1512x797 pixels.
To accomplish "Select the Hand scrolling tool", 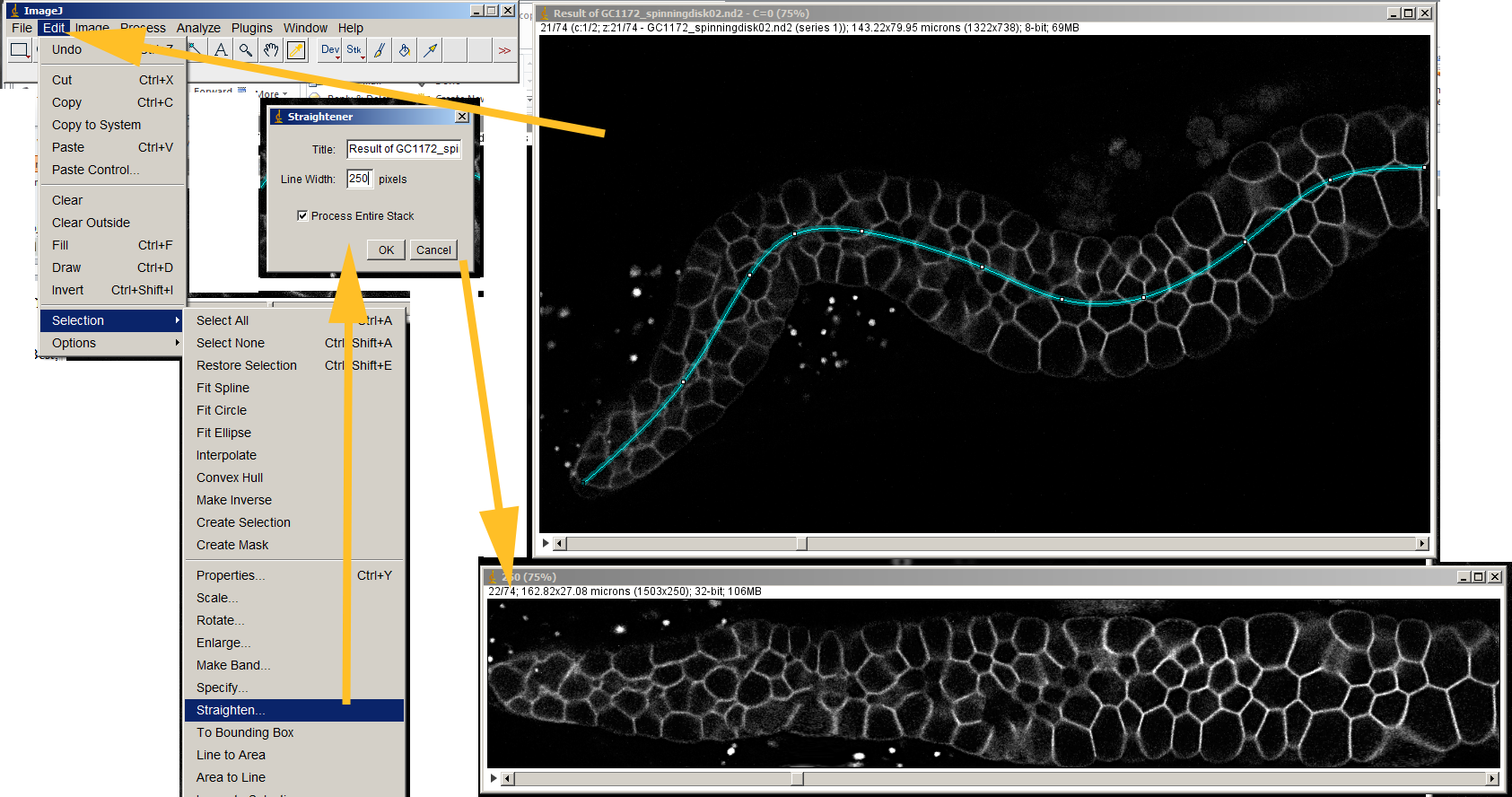I will coord(271,50).
